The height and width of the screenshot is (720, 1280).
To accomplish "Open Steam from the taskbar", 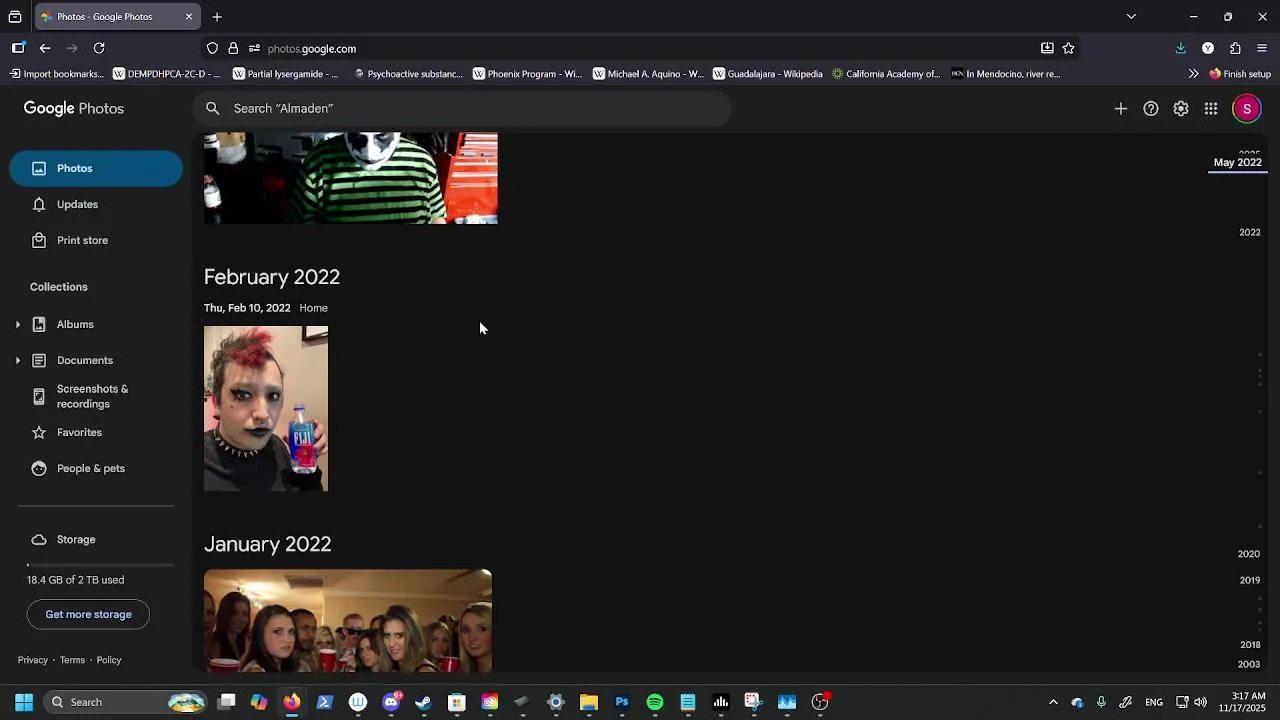I will [x=423, y=702].
